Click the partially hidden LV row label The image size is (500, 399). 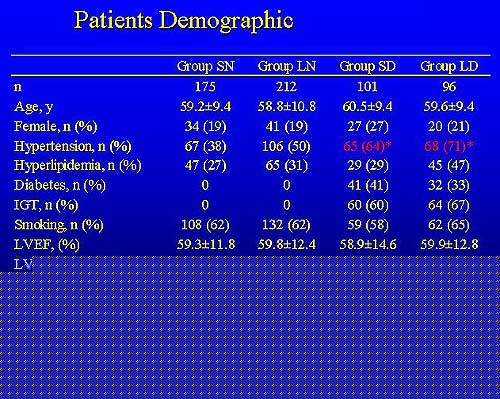(x=23, y=264)
